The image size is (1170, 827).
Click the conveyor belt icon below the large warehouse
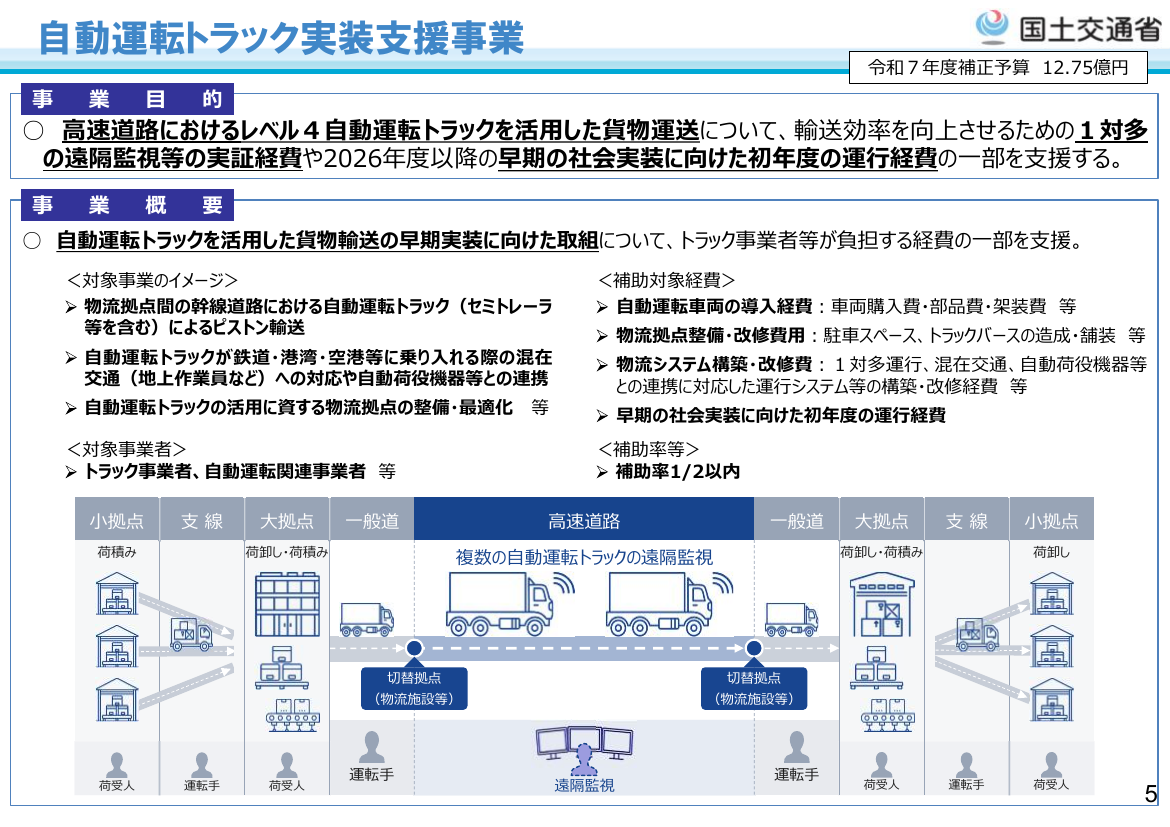click(887, 713)
